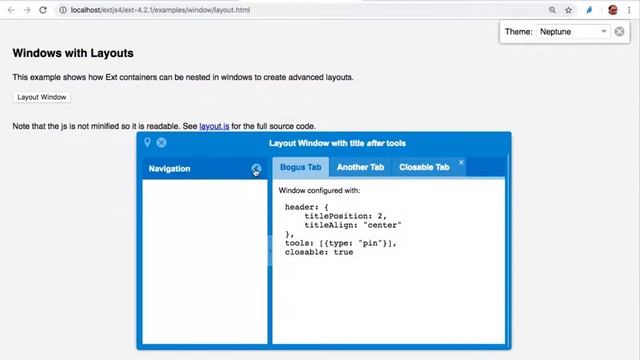Collapse the Navigation panel
The width and height of the screenshot is (640, 360).
[256, 169]
